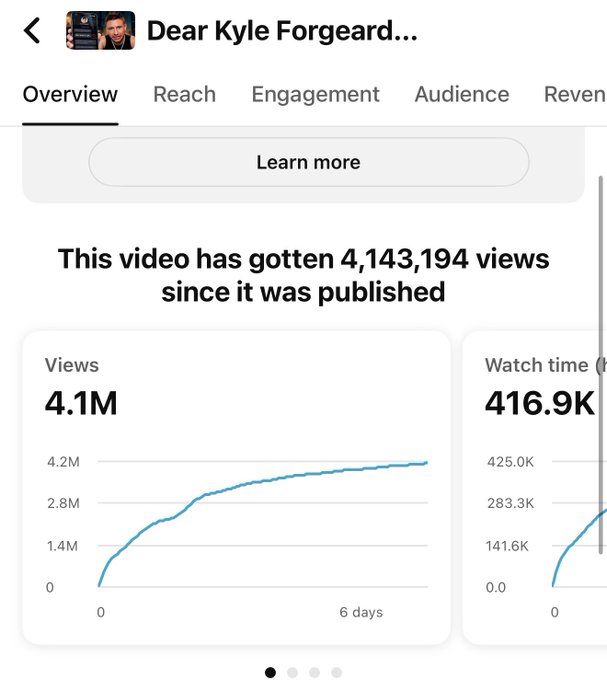Click the 283.3K axis label

point(510,503)
